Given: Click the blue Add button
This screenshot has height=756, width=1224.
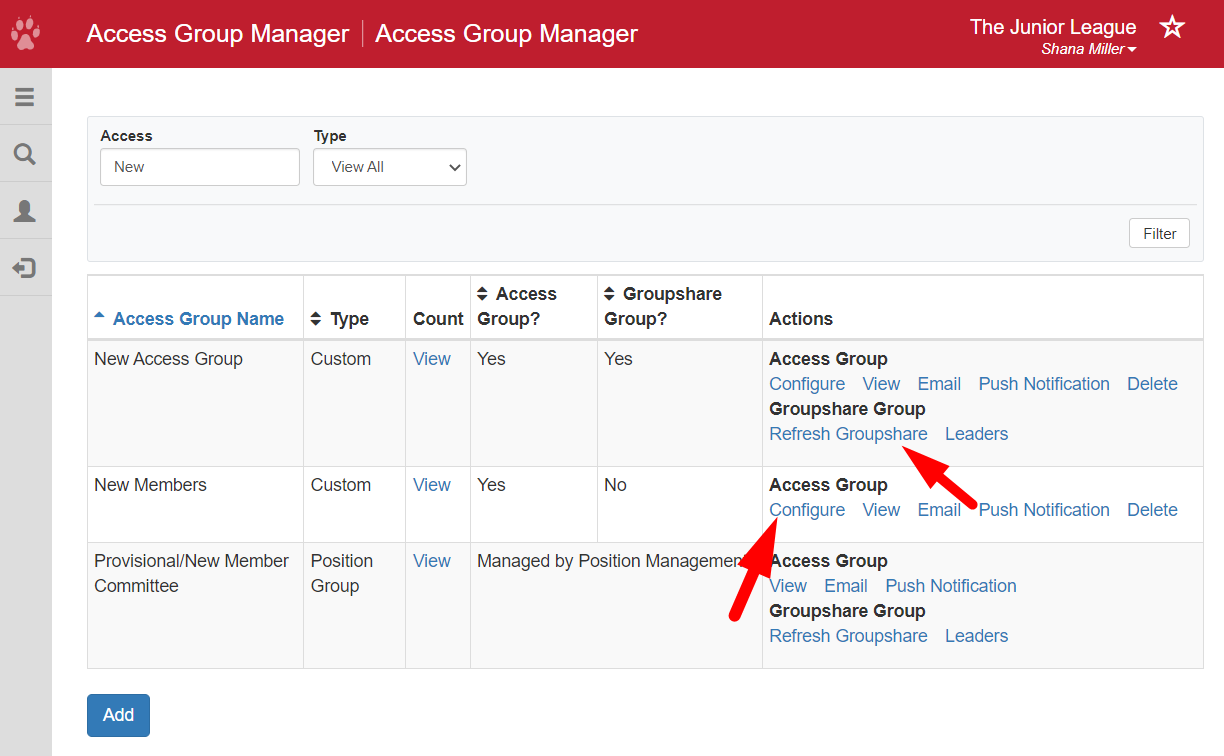Looking at the screenshot, I should point(118,715).
